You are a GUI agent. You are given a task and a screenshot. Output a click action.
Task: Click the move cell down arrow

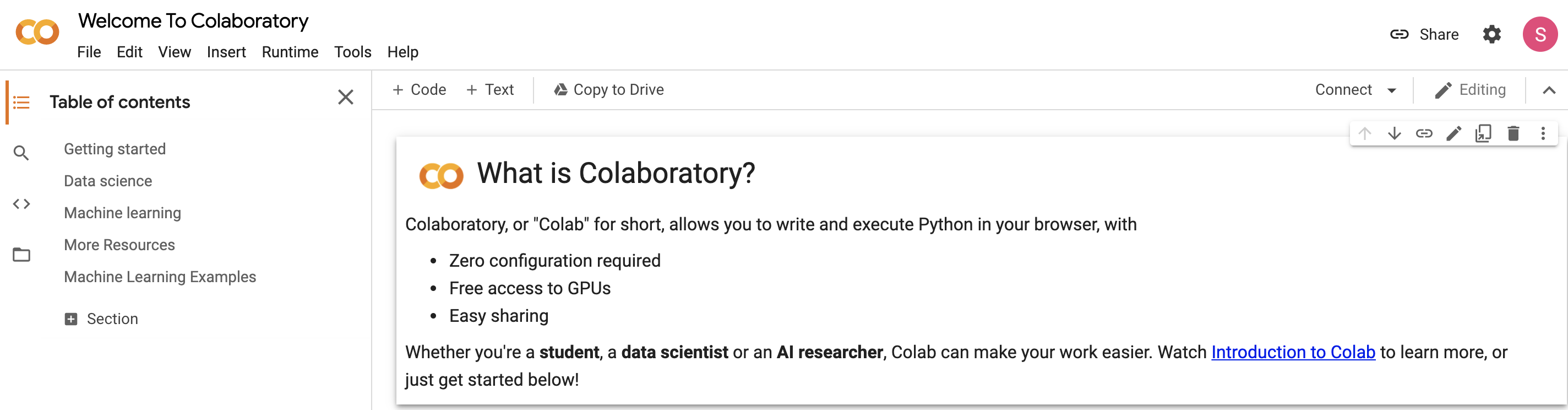coord(1394,133)
